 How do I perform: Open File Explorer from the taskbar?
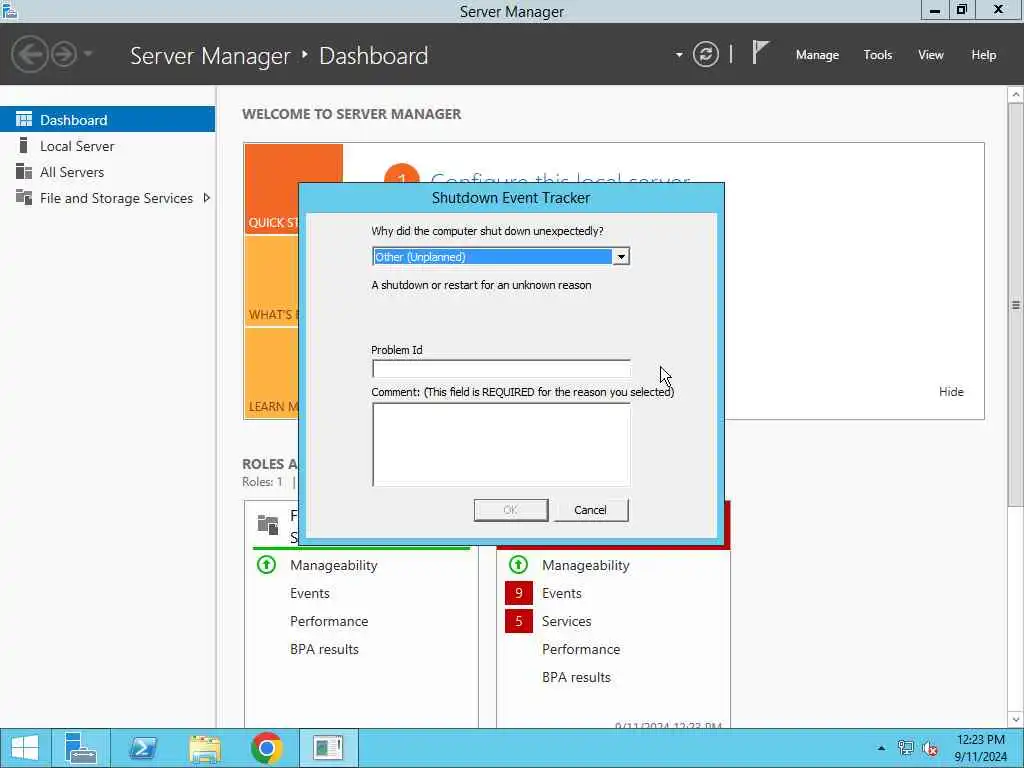click(x=204, y=748)
